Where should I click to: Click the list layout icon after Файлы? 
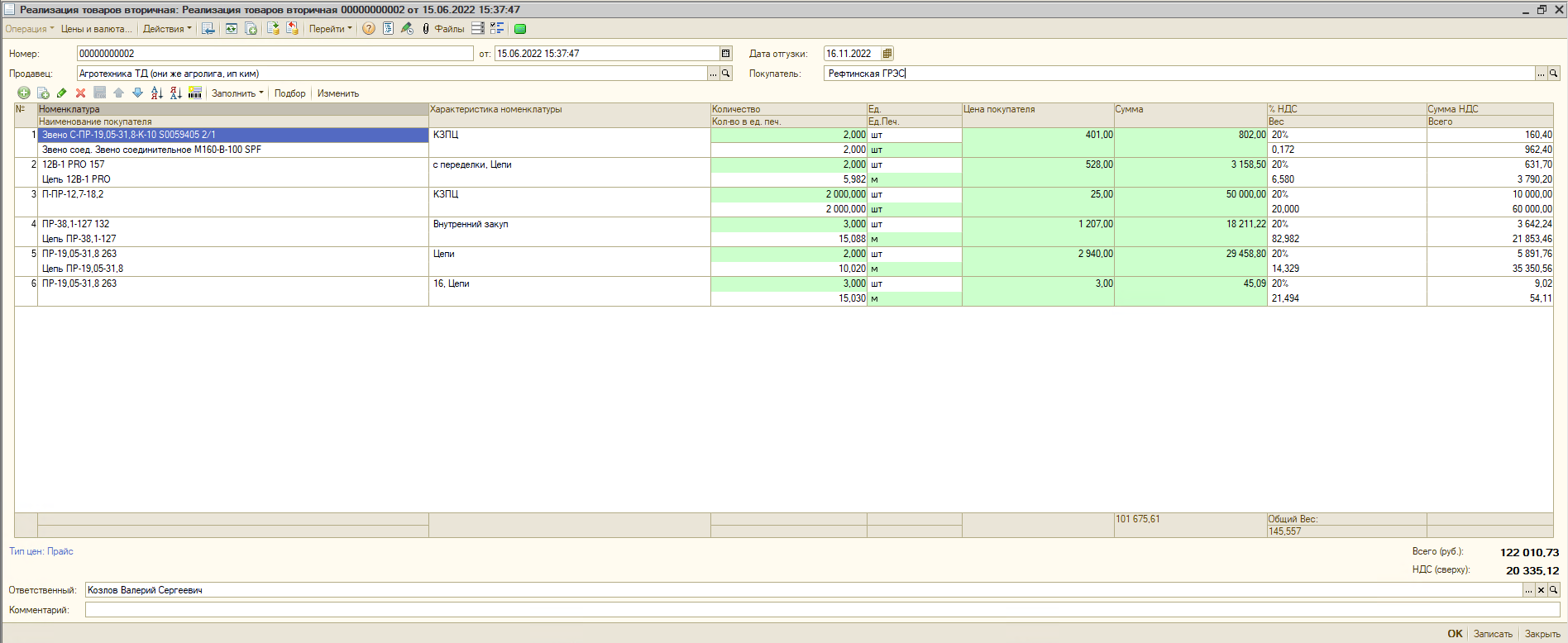(478, 29)
